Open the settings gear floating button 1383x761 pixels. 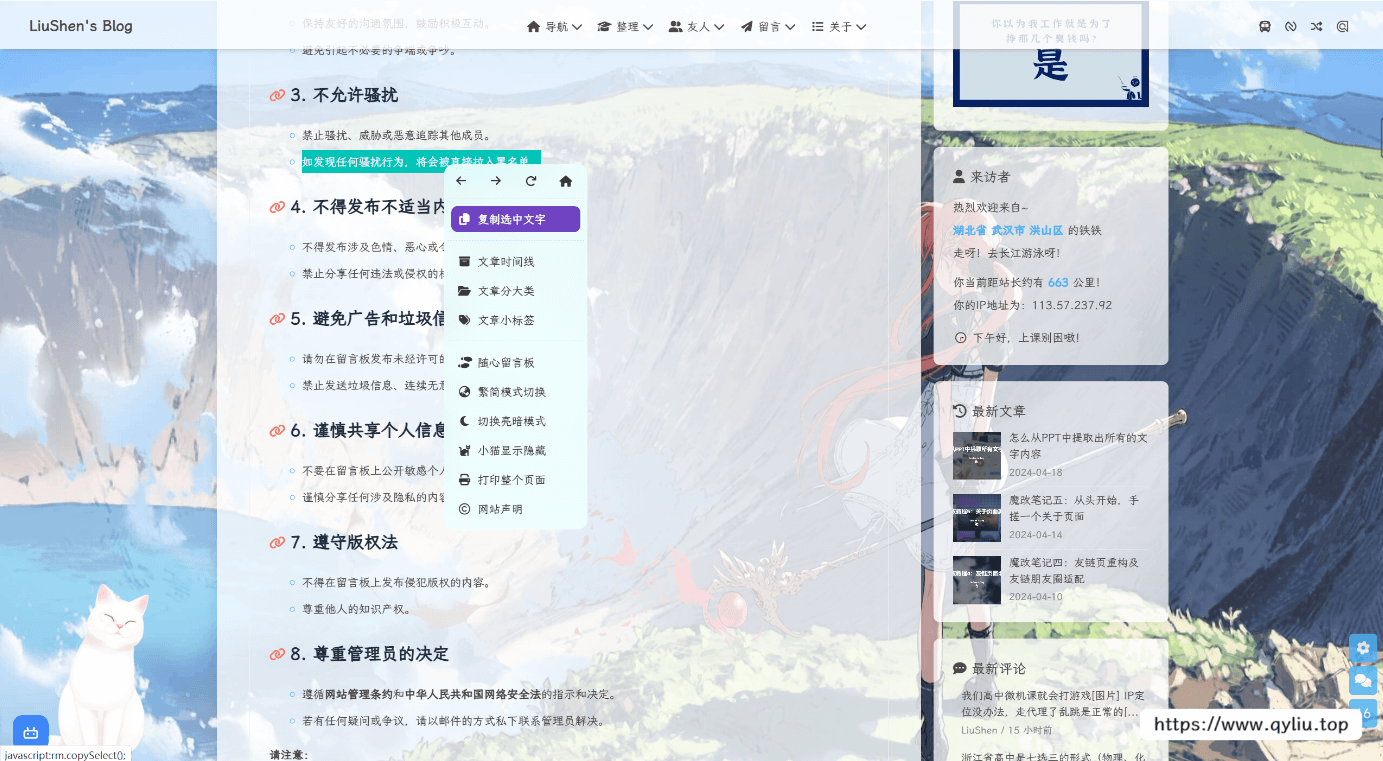point(1363,648)
